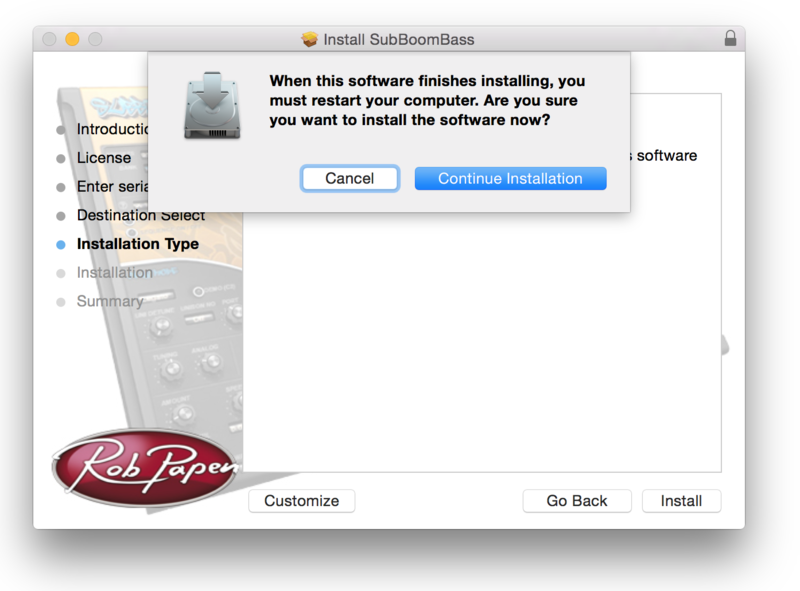Click the Install button

click(x=681, y=501)
